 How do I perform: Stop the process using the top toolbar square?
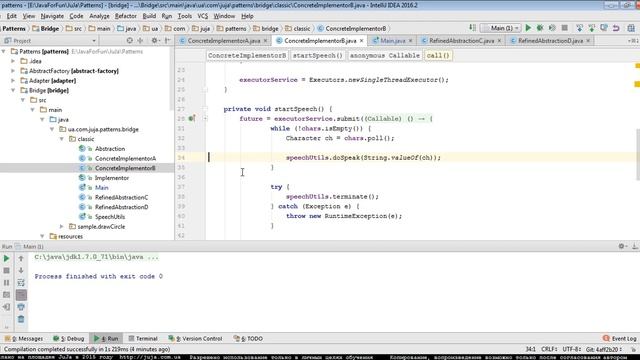pyautogui.click(x=564, y=28)
